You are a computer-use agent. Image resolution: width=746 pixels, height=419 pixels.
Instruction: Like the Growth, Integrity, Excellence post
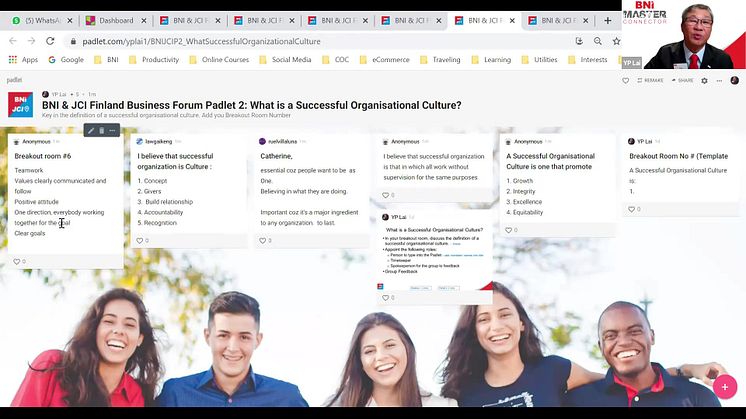pos(508,230)
